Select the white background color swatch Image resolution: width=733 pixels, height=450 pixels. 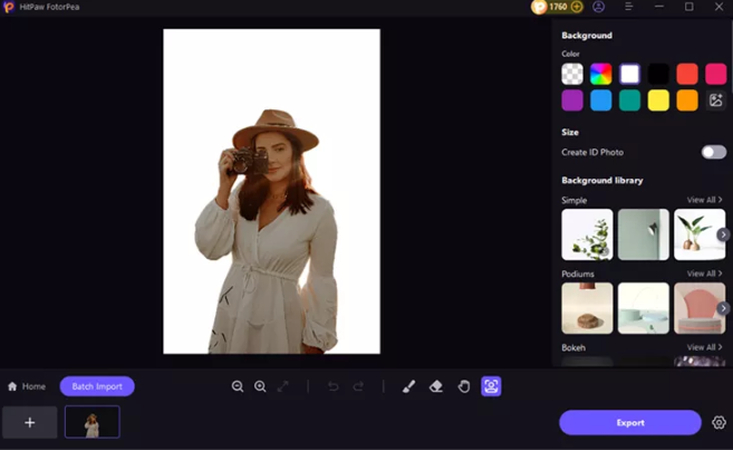coord(630,74)
